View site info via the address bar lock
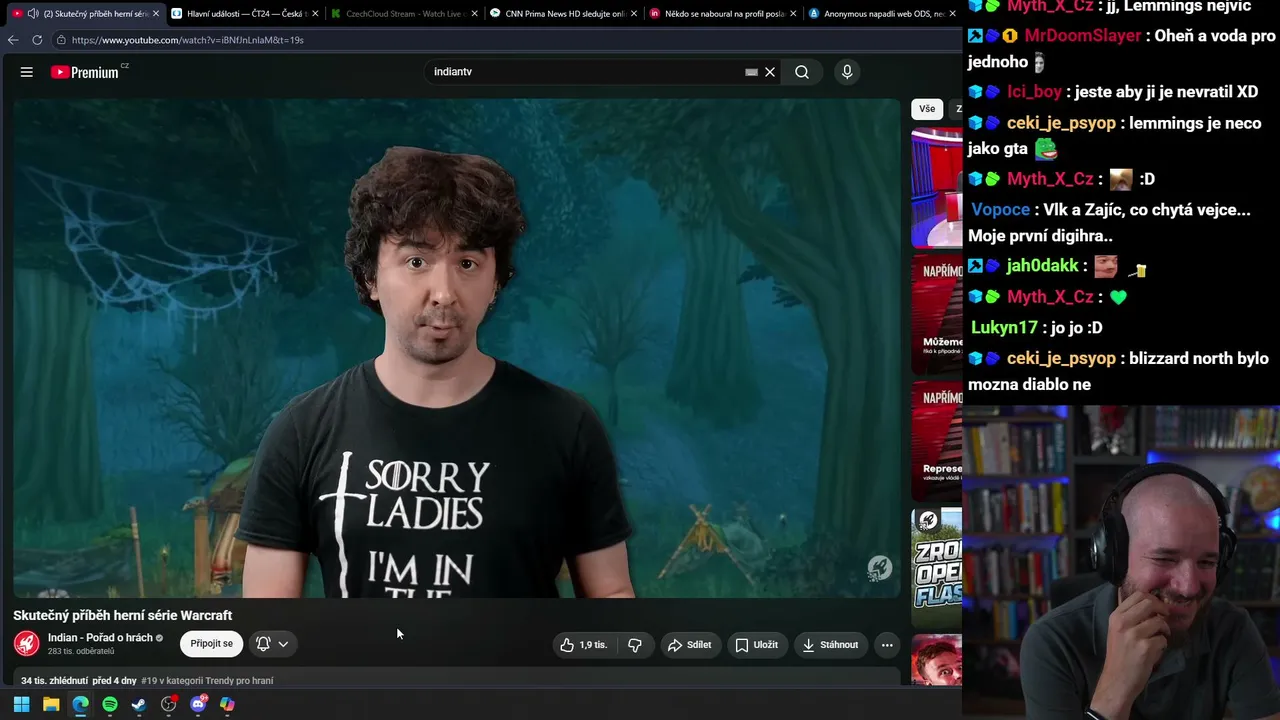The width and height of the screenshot is (1280, 720). 61,40
